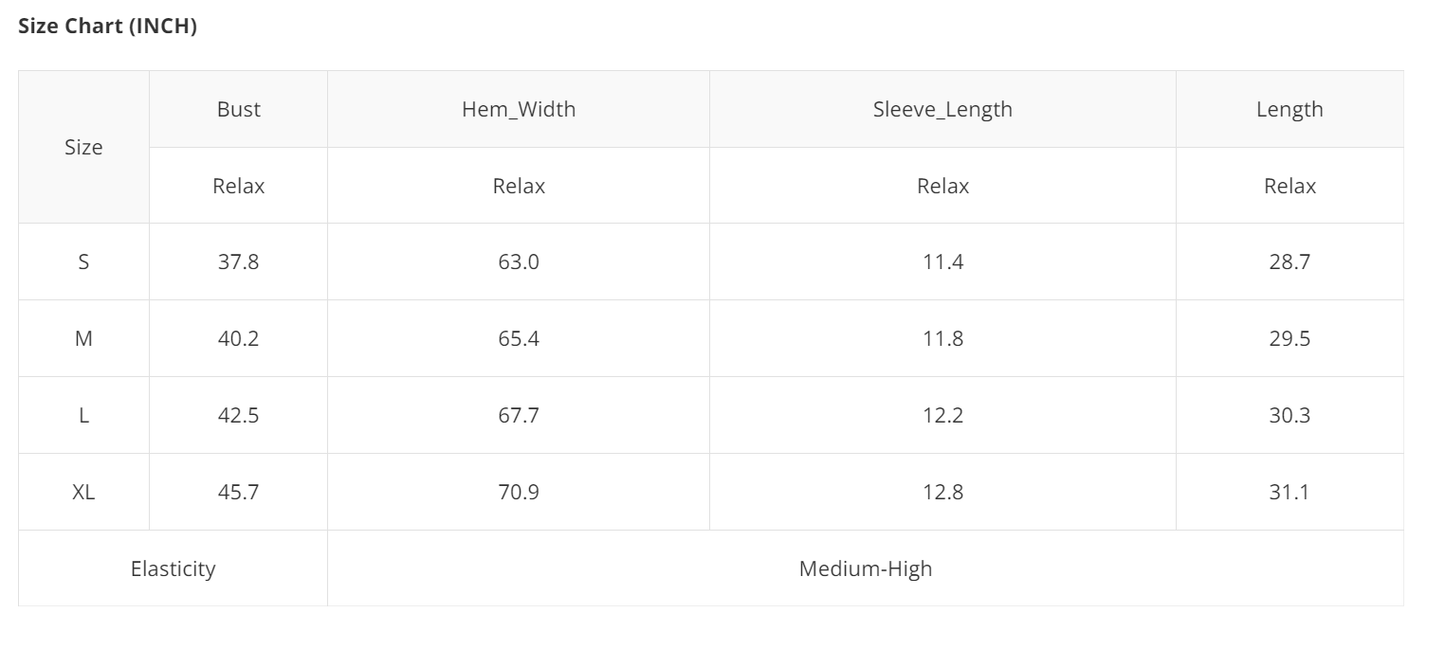Click the Elasticity row label
Viewport: 1445px width, 649px height.
[173, 569]
